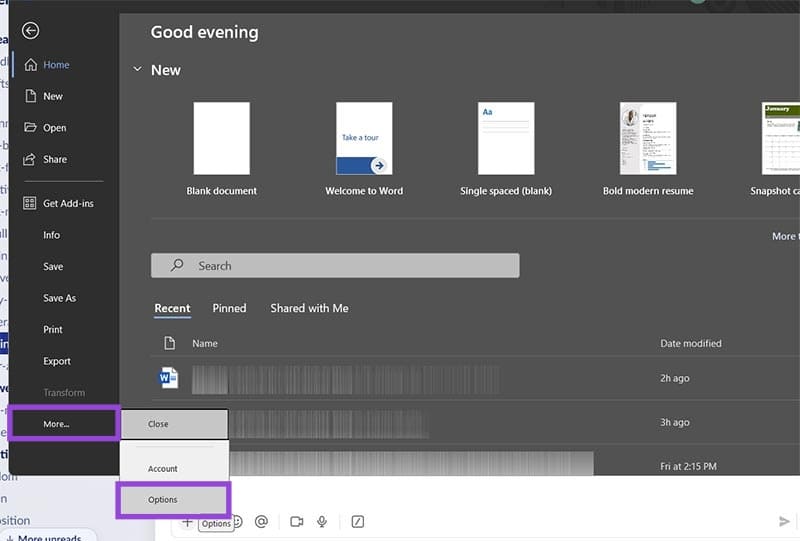Switch to the Pinned tab
The image size is (800, 541).
tap(229, 309)
